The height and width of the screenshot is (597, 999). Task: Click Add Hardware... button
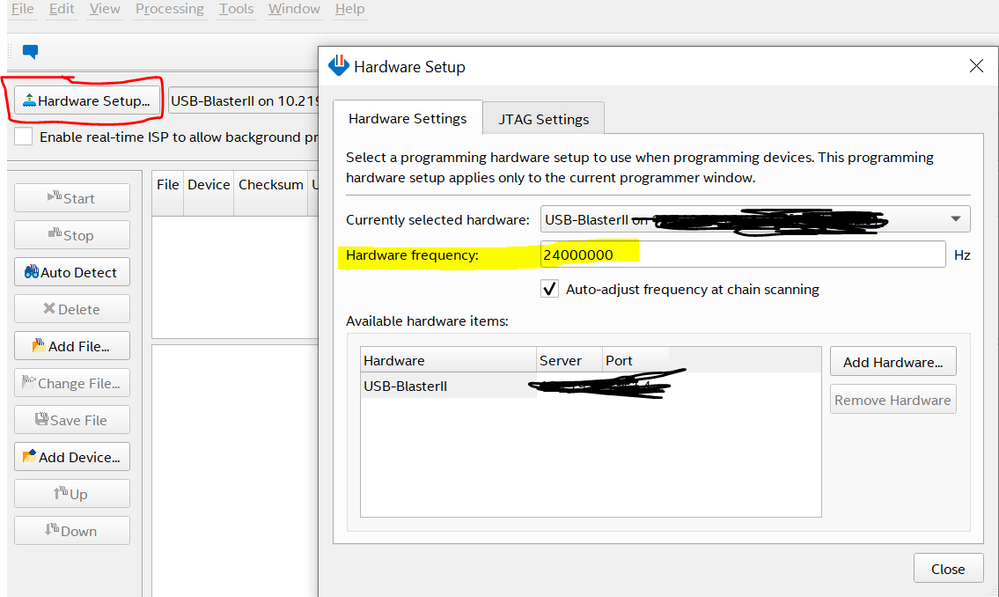pyautogui.click(x=893, y=362)
